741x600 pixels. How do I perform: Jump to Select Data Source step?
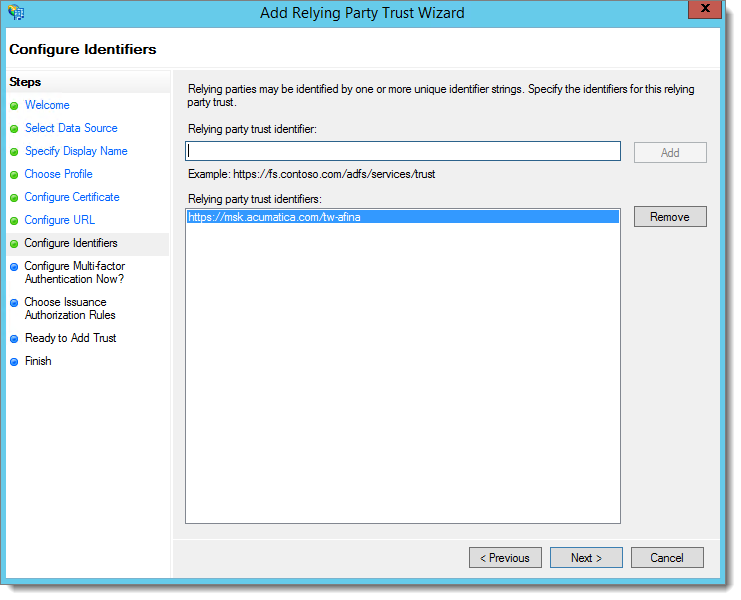click(x=71, y=128)
